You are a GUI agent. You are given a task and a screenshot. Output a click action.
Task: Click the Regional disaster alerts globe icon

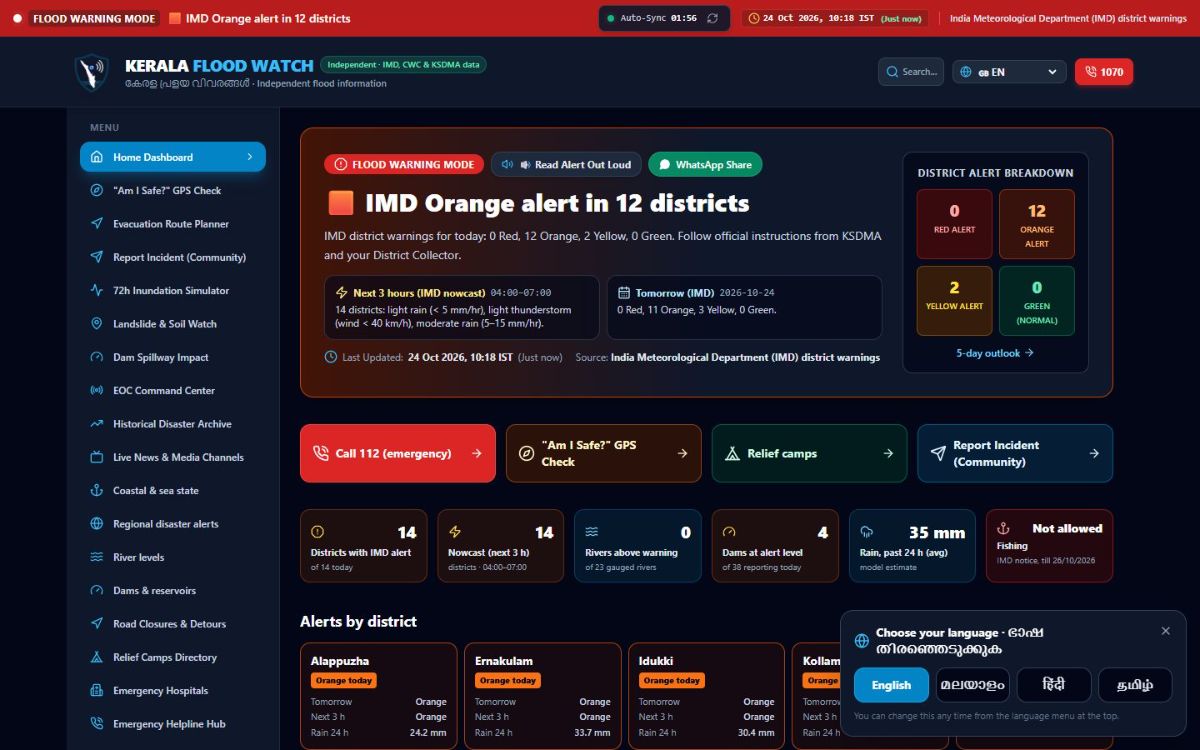coord(97,524)
